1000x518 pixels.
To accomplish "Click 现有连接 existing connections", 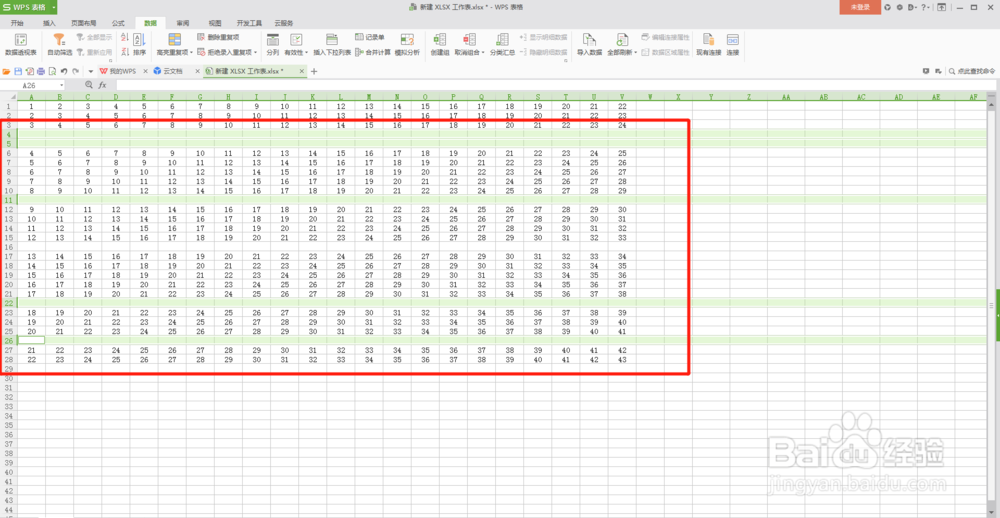I will point(708,45).
